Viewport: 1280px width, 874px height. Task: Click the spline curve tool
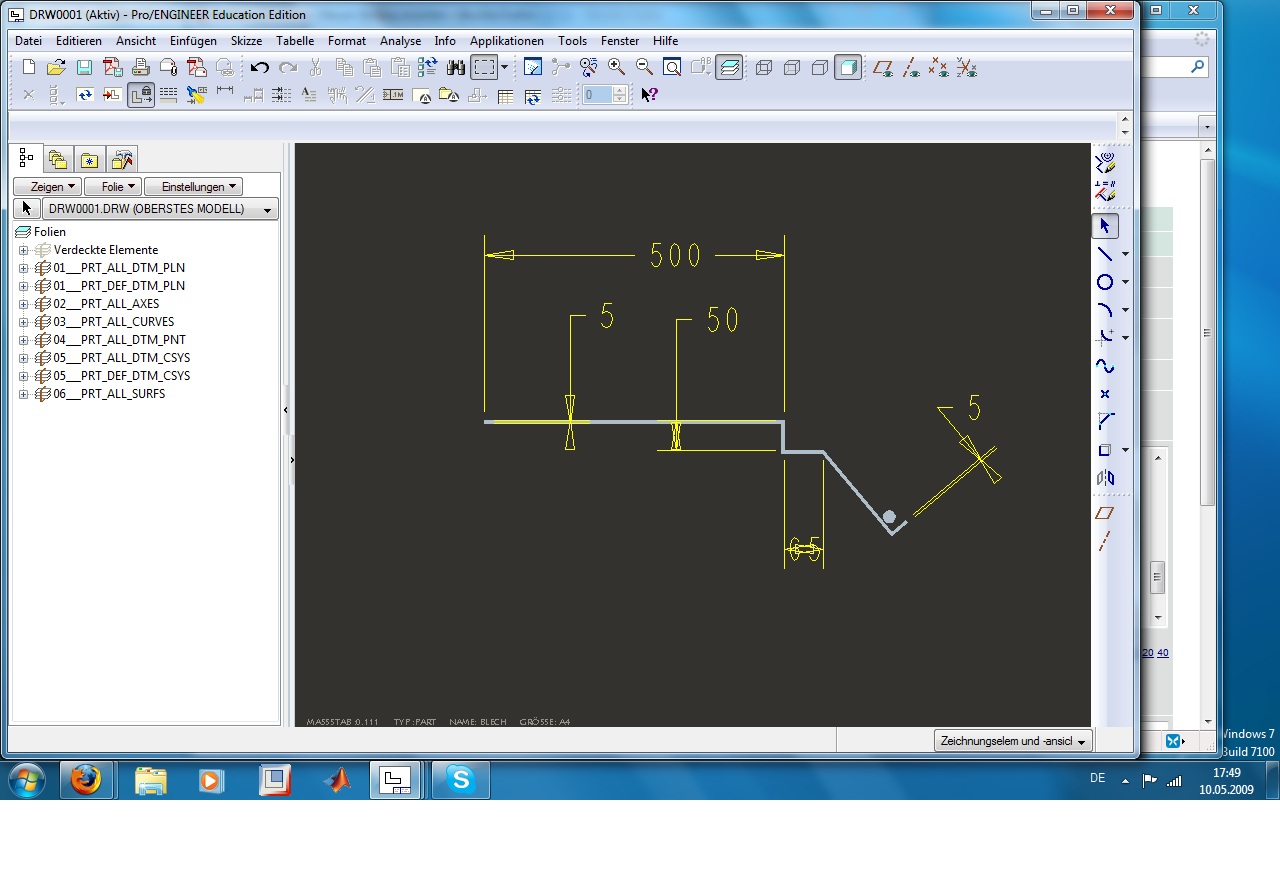[x=1105, y=366]
